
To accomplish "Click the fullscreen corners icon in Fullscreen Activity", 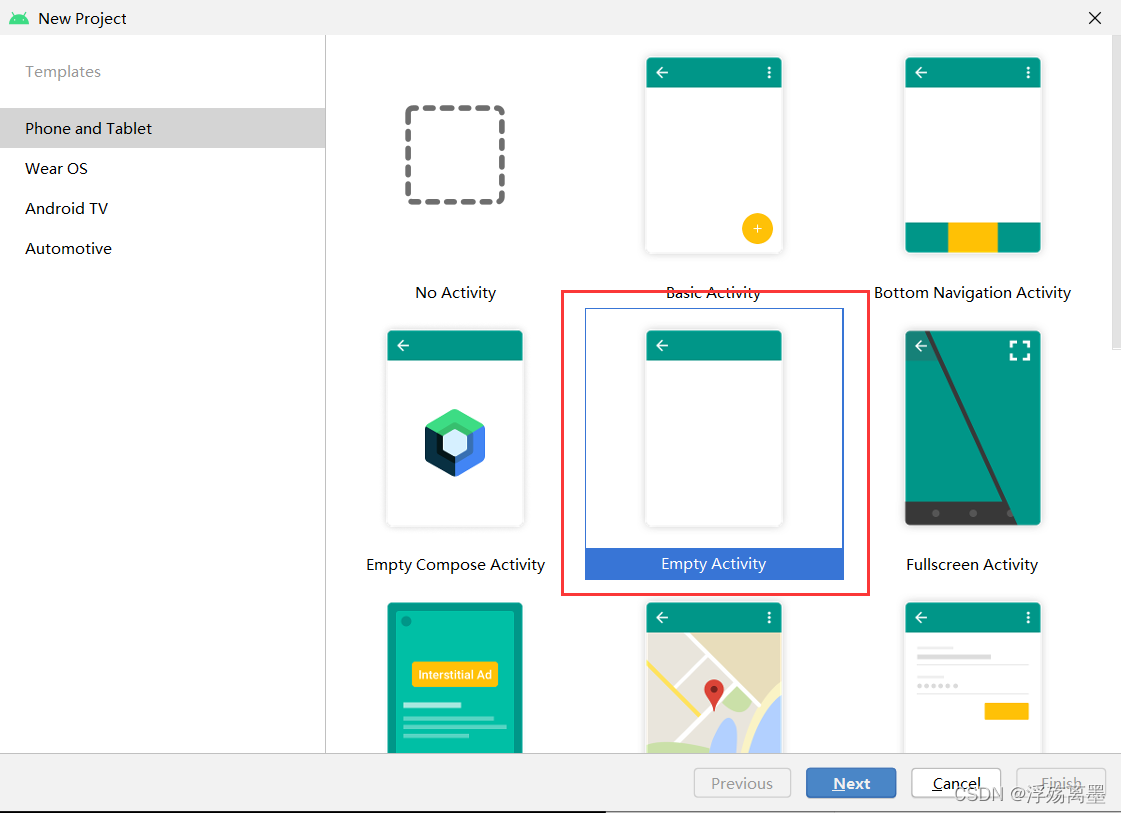I will (x=1019, y=350).
